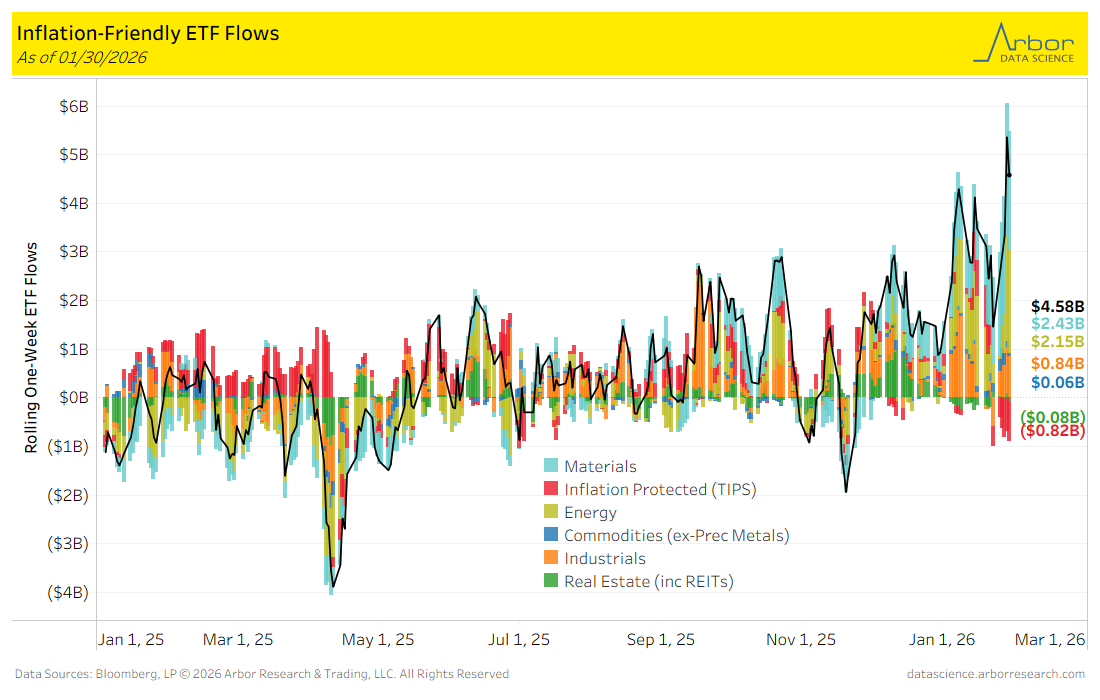Image resolution: width=1100 pixels, height=700 pixels.
Task: Click the Rolling One-Week ETF Flows axis title
Action: 31,347
